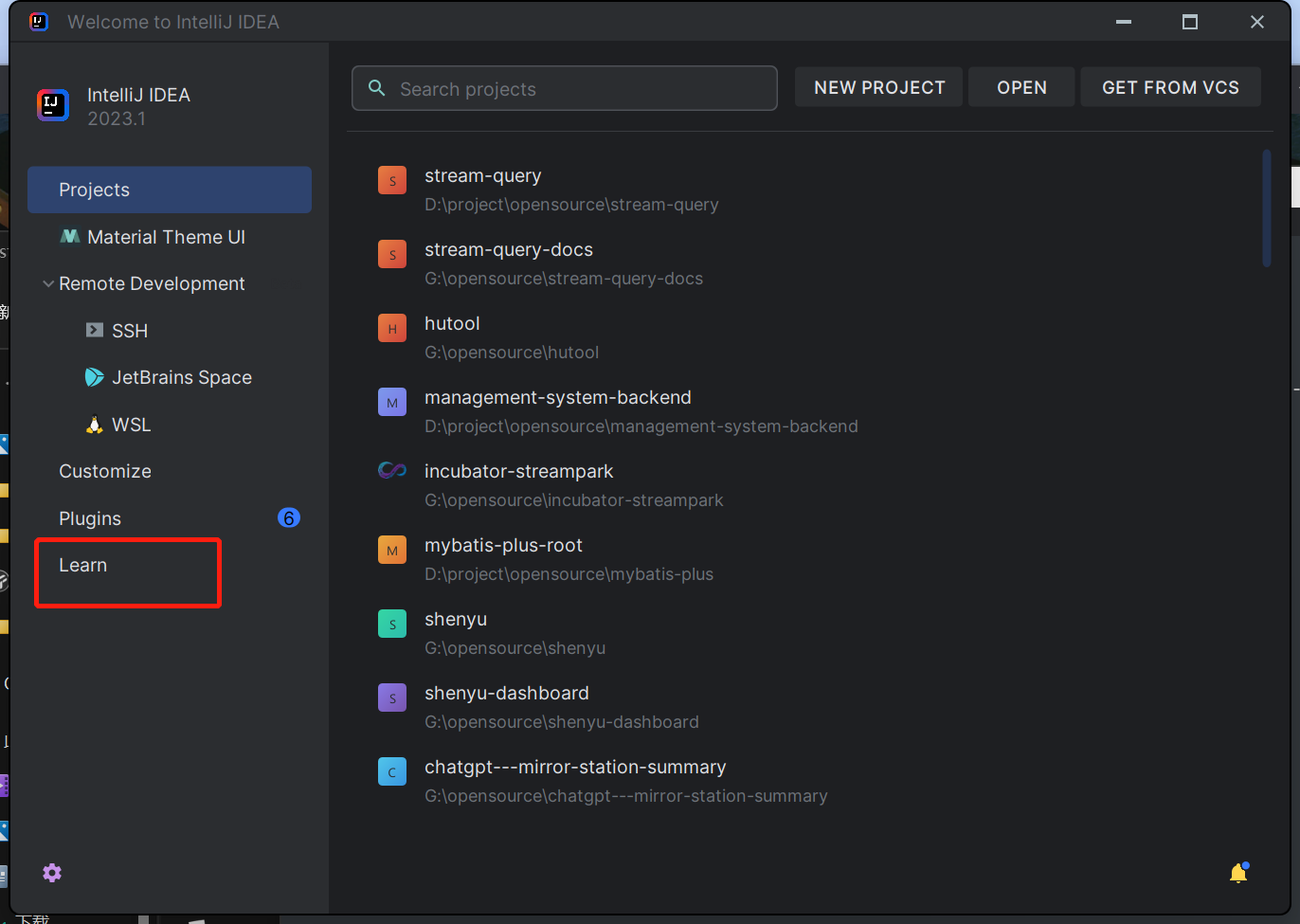Open the notifications bell icon

(1238, 873)
